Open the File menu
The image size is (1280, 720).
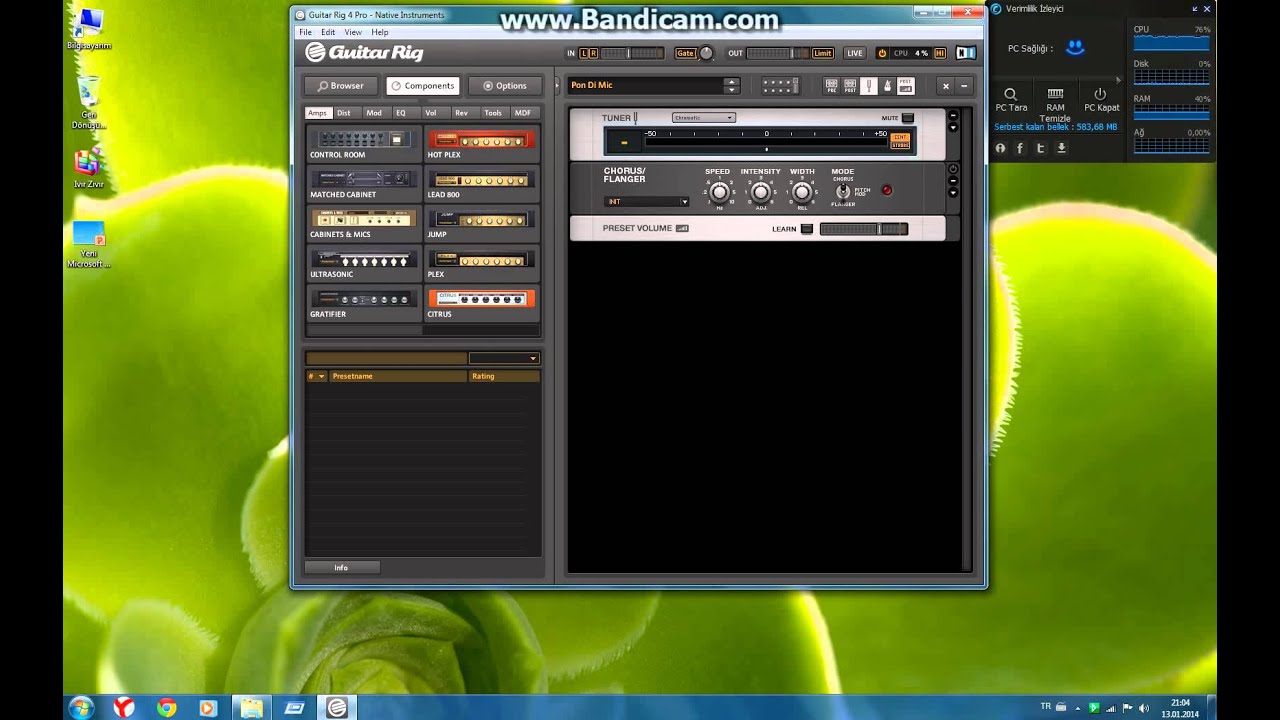(305, 32)
